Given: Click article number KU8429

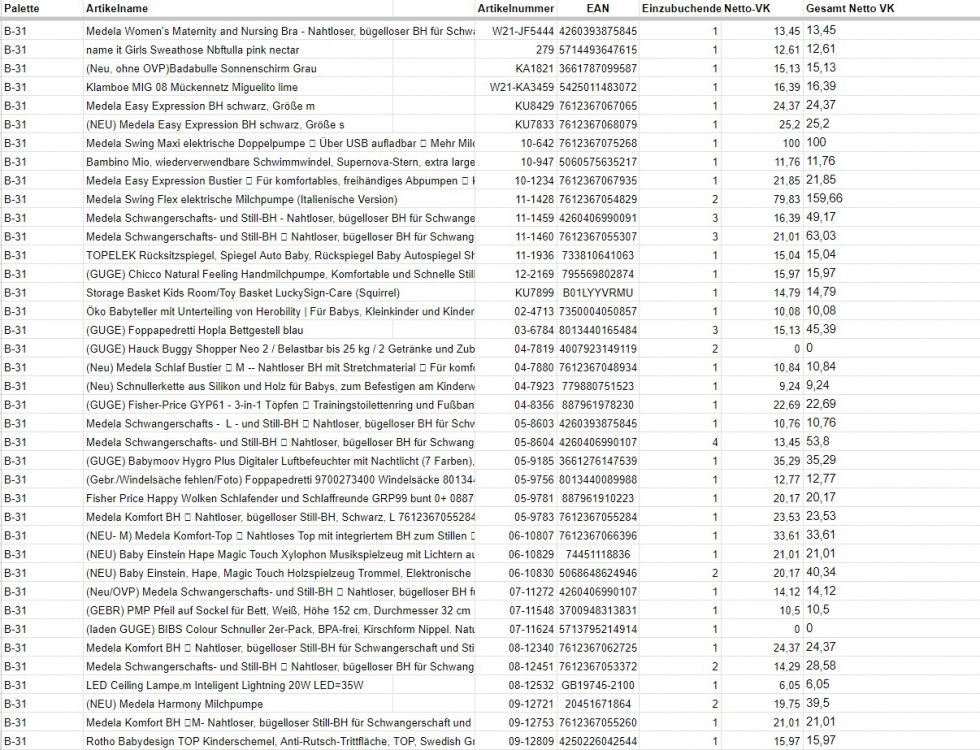Looking at the screenshot, I should pos(534,106).
